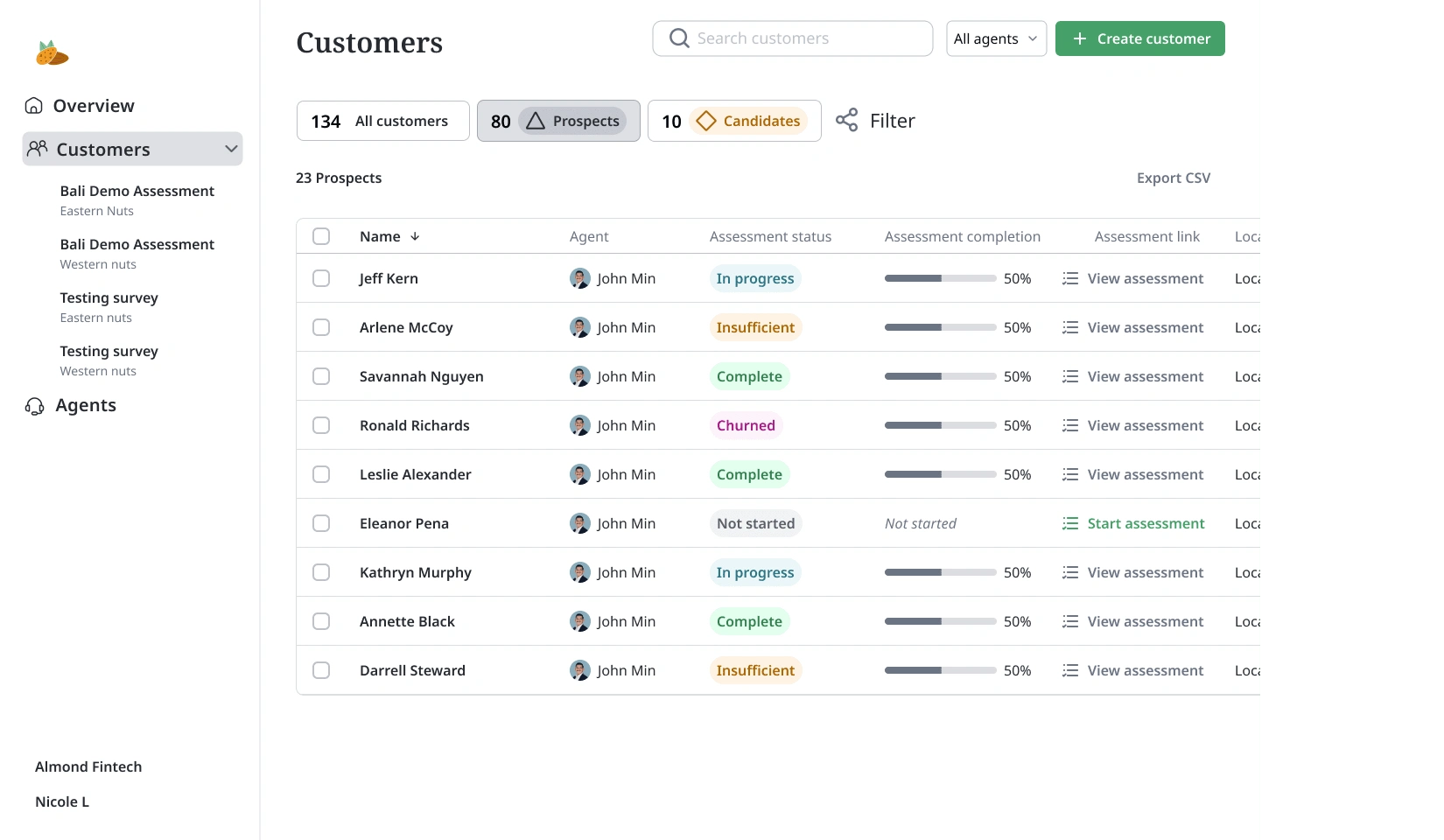
Task: Click John Min avatar in Ronald Richards row
Action: 579,425
